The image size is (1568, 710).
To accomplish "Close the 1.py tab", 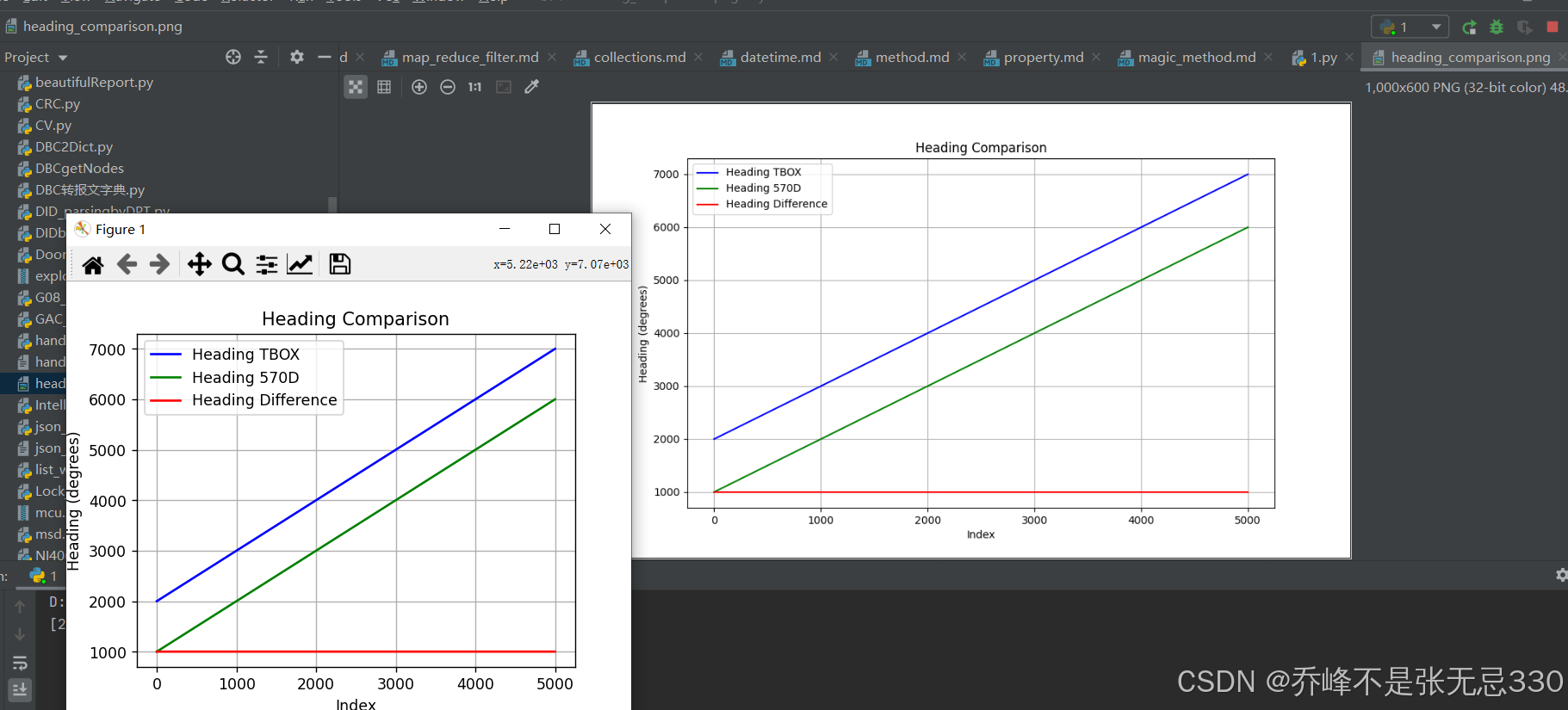I will pyautogui.click(x=1349, y=57).
